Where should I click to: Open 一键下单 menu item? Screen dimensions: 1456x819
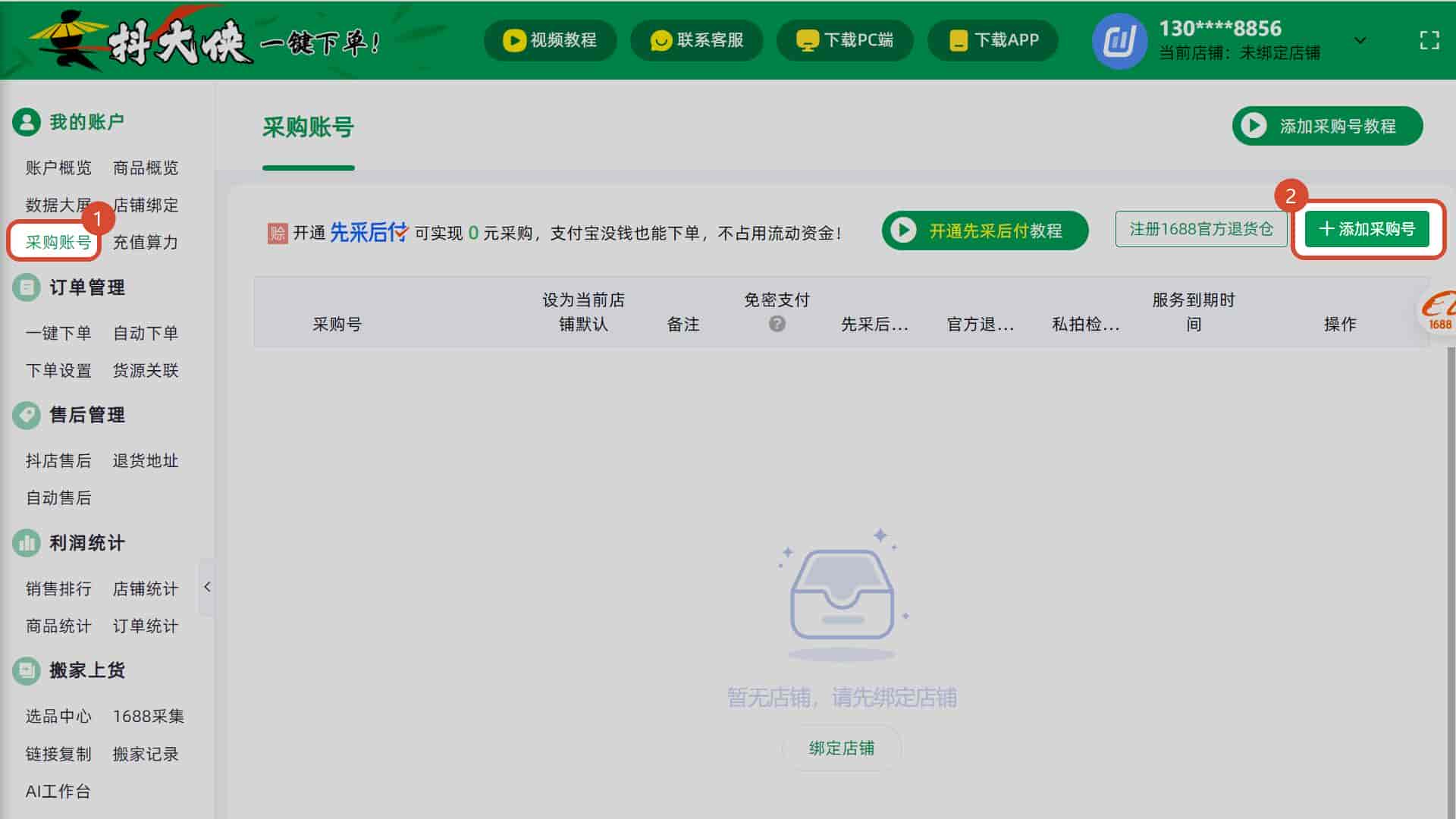[x=58, y=333]
